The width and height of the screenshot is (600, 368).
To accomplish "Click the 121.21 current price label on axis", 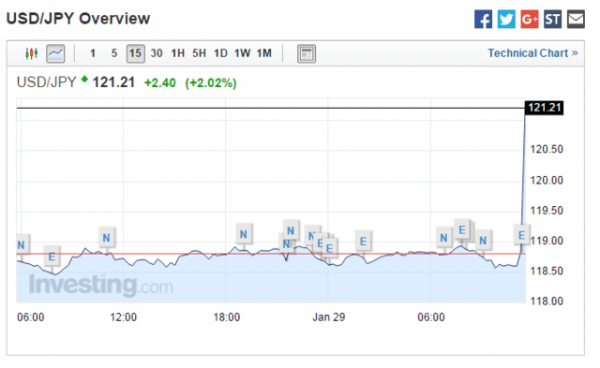I will coord(544,108).
